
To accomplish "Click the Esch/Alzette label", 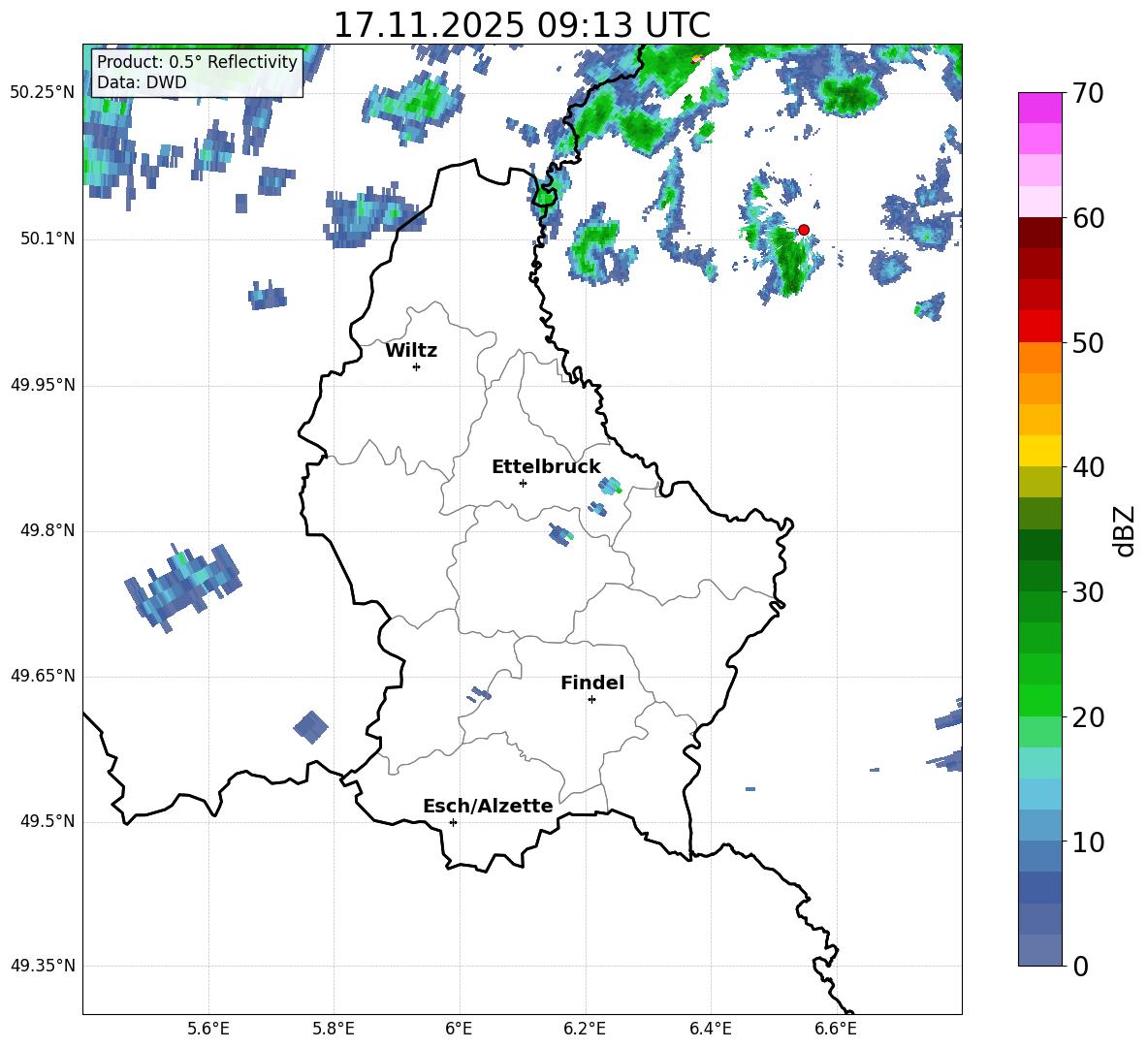I will 488,806.
